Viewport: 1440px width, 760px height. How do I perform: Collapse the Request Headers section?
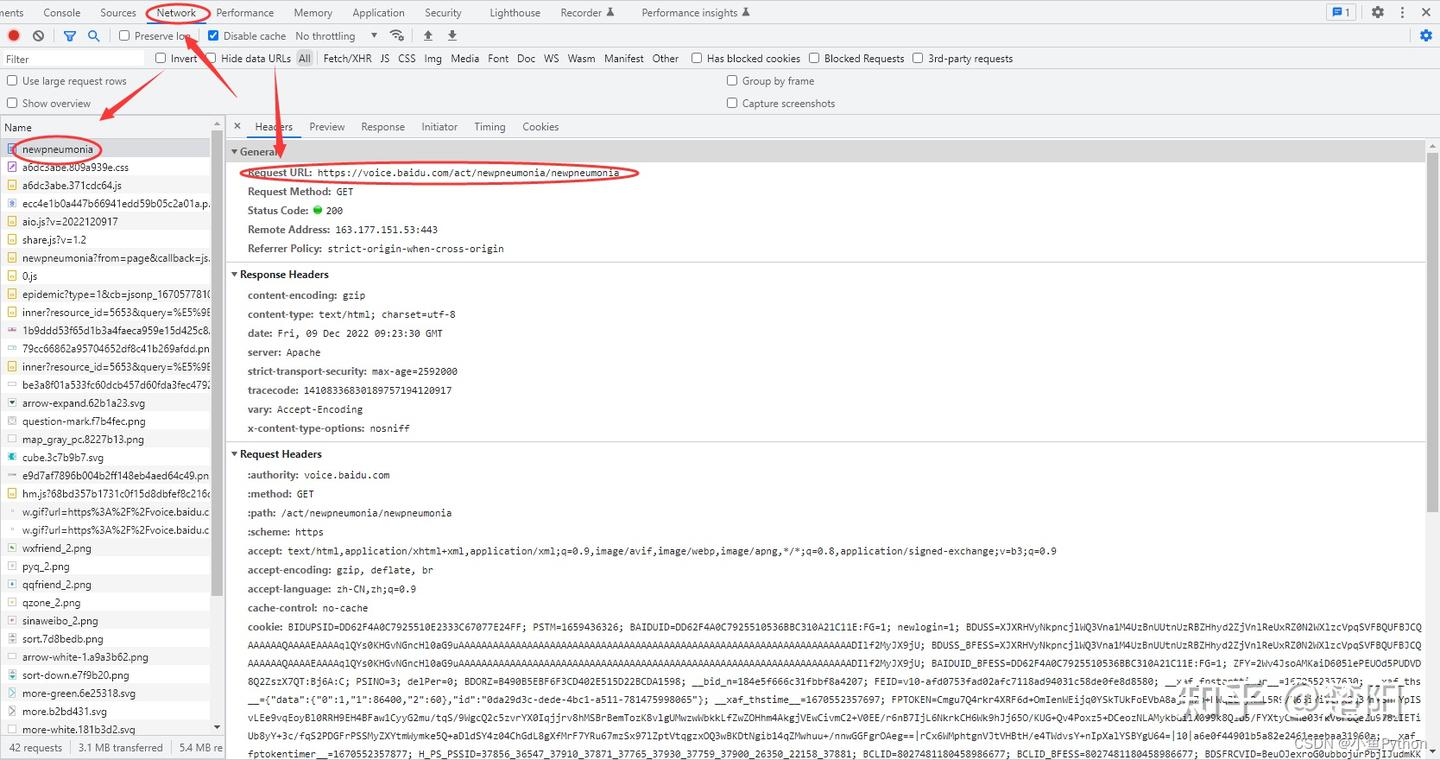235,454
